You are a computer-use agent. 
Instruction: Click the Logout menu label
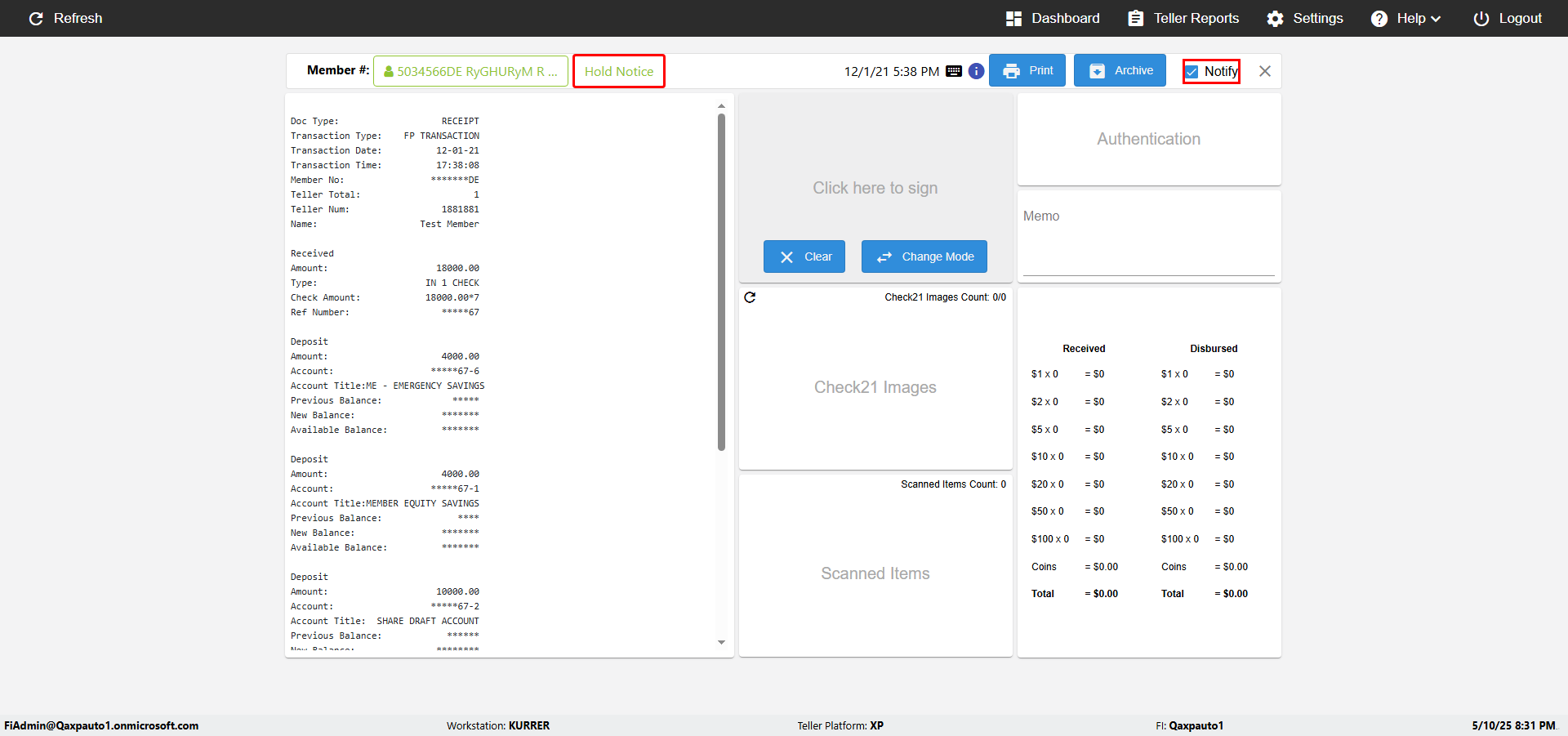pyautogui.click(x=1520, y=18)
